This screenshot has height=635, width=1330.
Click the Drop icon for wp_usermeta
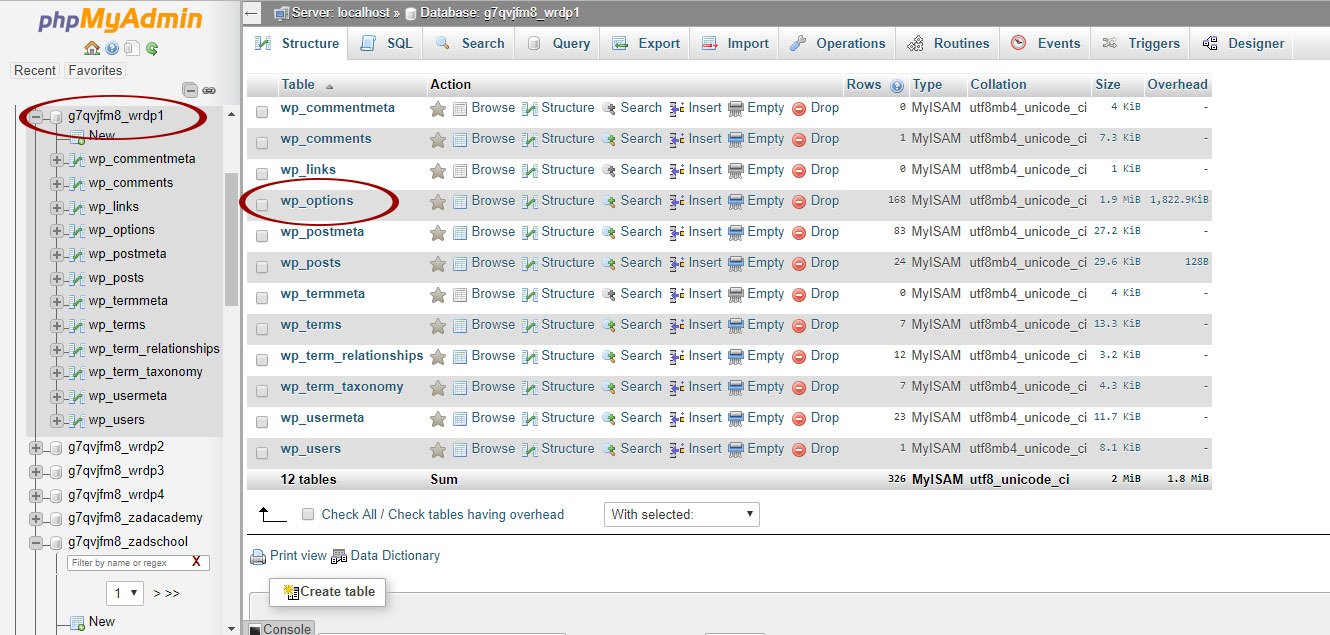799,419
